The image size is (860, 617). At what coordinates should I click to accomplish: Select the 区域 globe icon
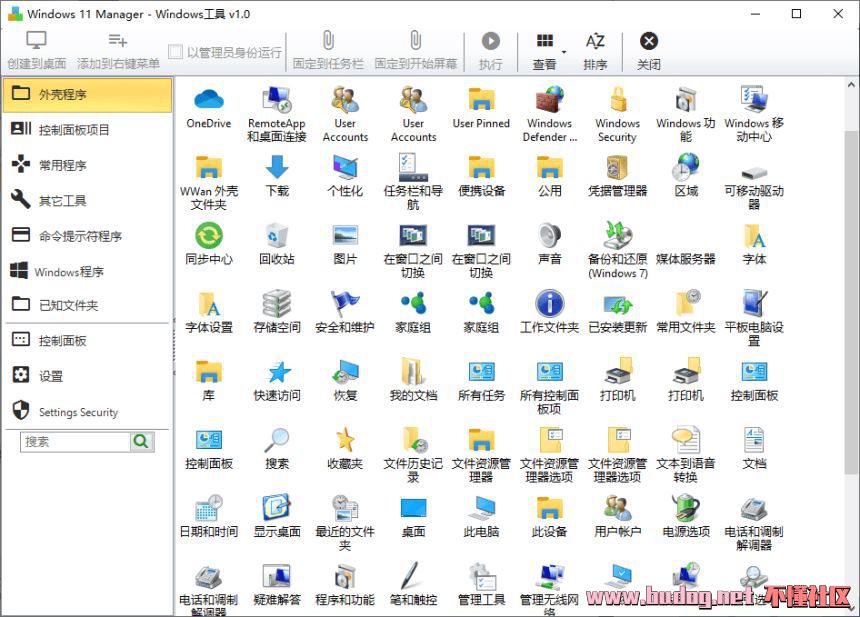click(x=686, y=167)
